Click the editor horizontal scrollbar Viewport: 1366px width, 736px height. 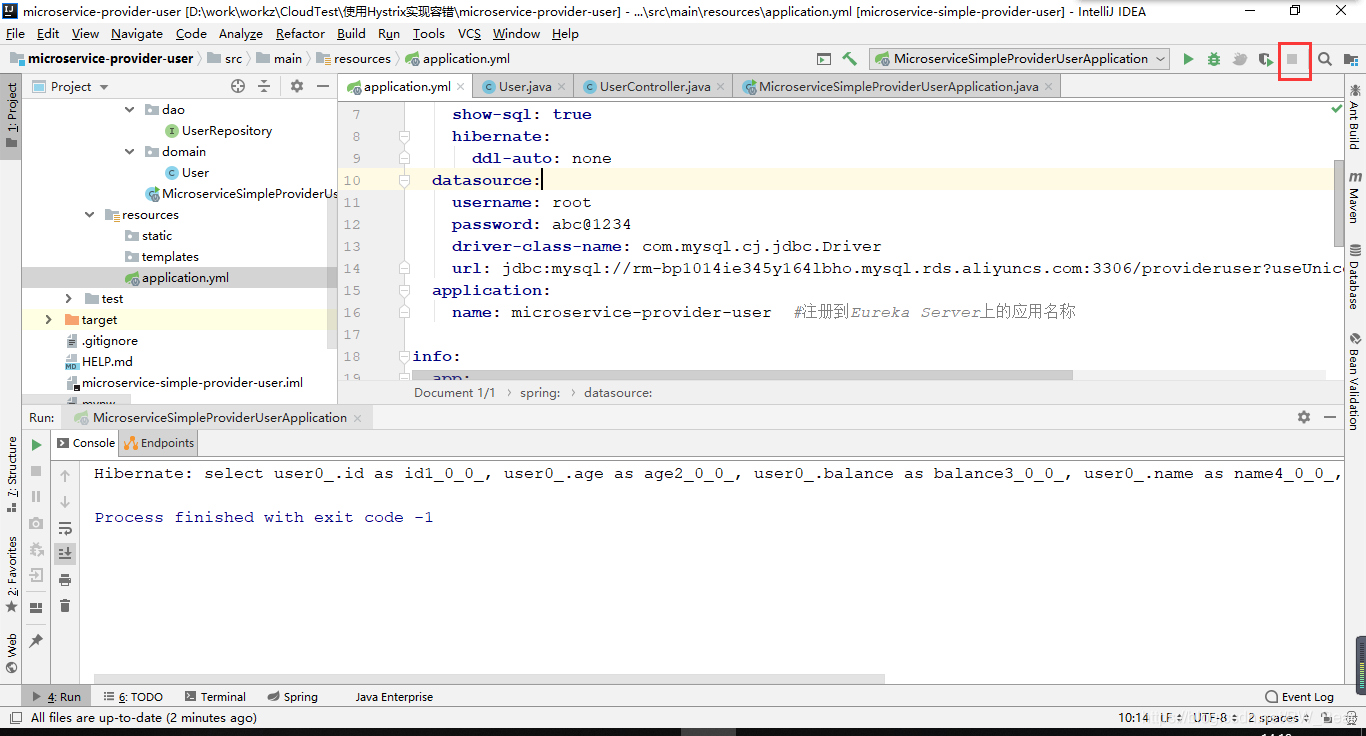point(742,375)
